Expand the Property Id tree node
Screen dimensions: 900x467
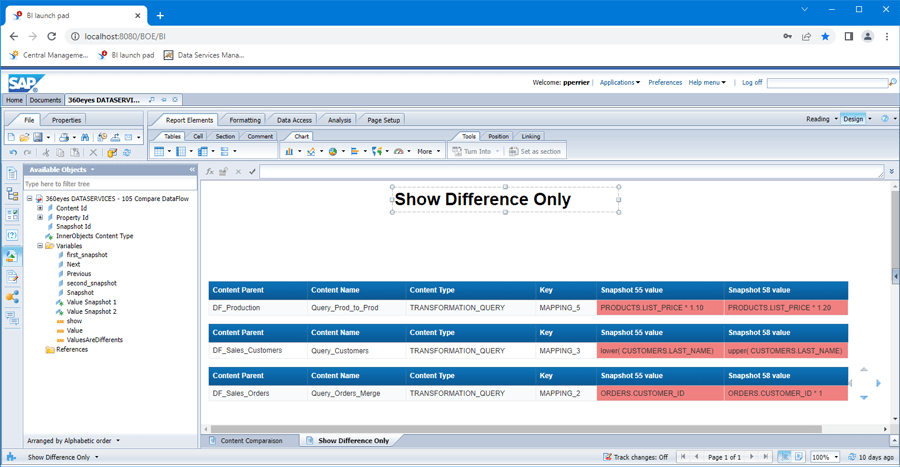(40, 217)
